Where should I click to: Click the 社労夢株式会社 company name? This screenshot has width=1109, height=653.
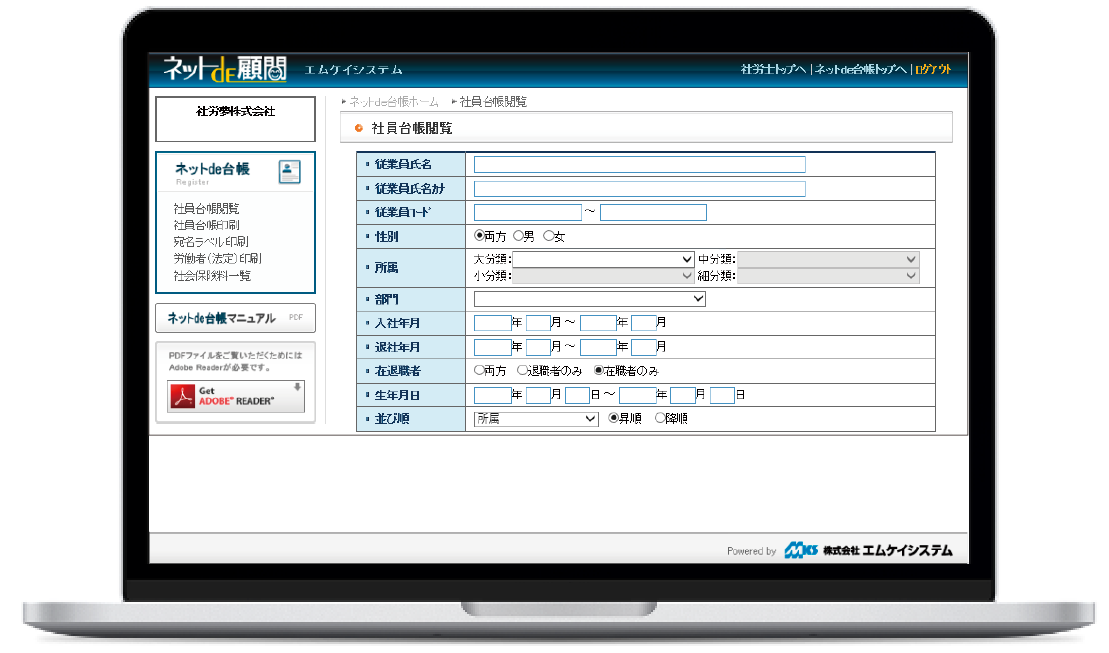tap(236, 111)
